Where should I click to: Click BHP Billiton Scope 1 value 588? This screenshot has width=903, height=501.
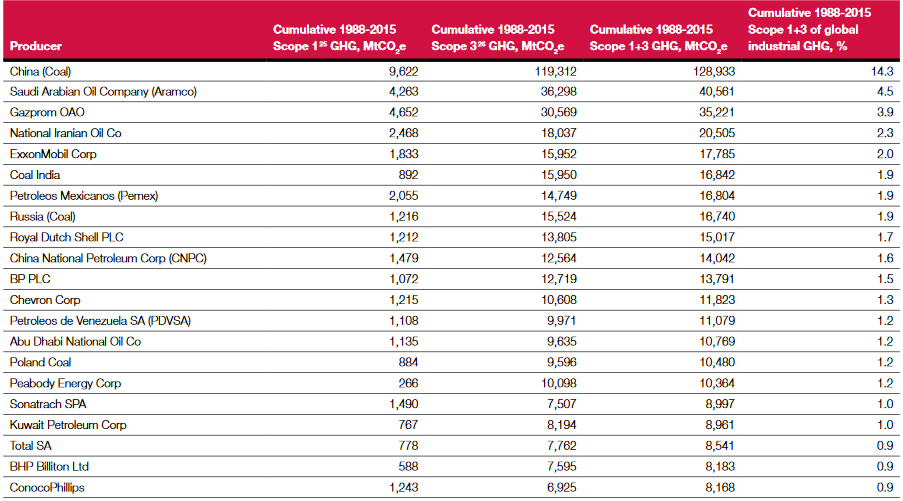(x=408, y=466)
